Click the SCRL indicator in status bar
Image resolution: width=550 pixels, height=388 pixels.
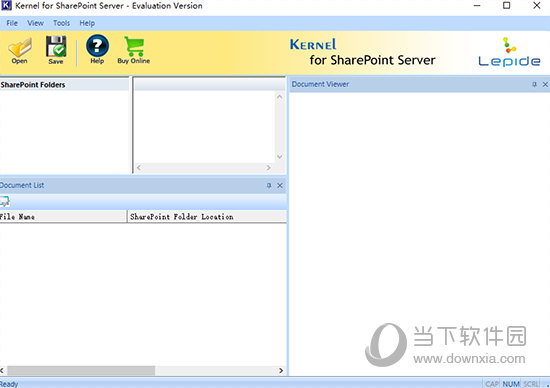(531, 384)
